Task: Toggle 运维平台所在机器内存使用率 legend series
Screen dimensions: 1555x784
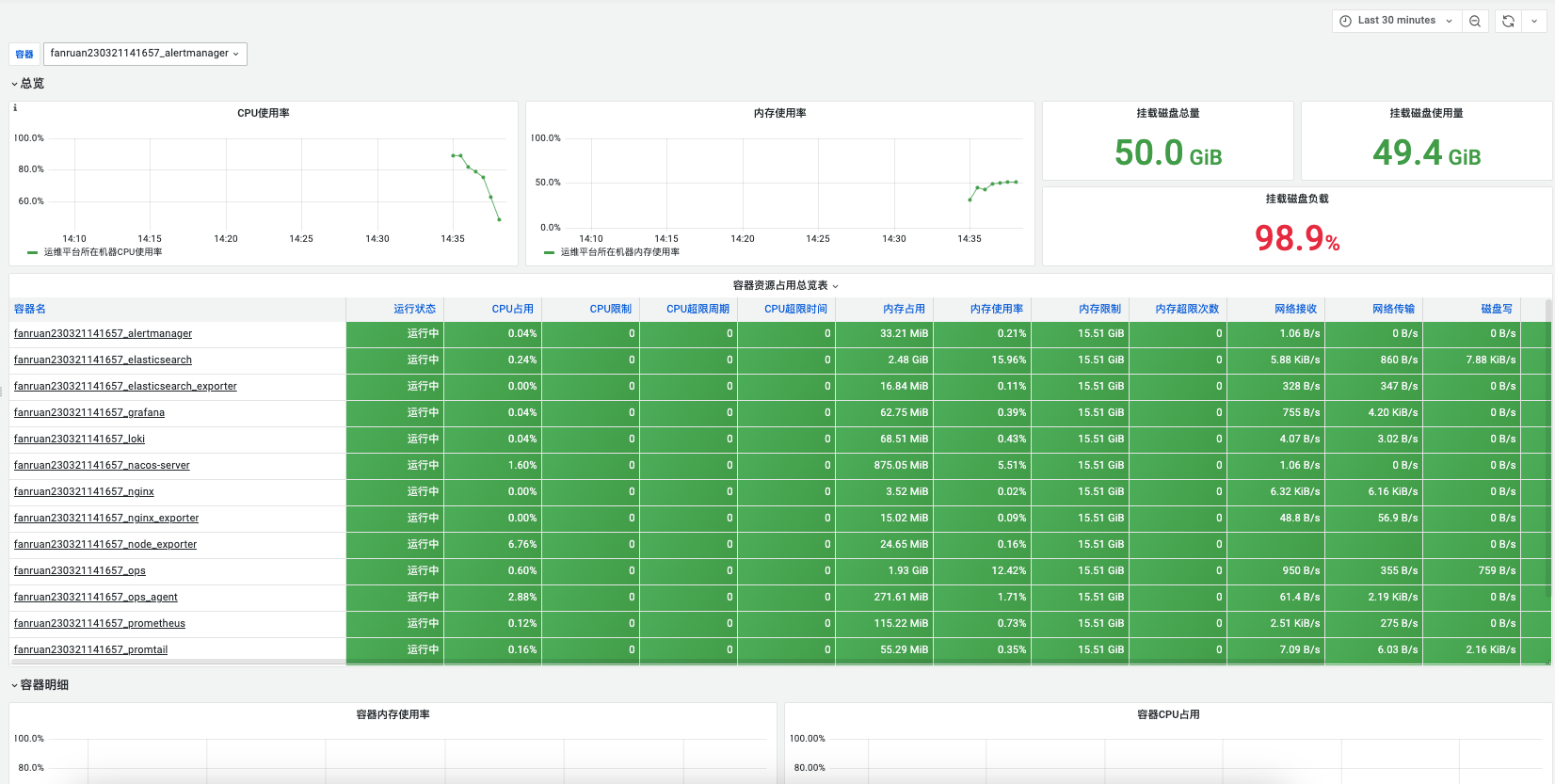Action: coord(619,252)
